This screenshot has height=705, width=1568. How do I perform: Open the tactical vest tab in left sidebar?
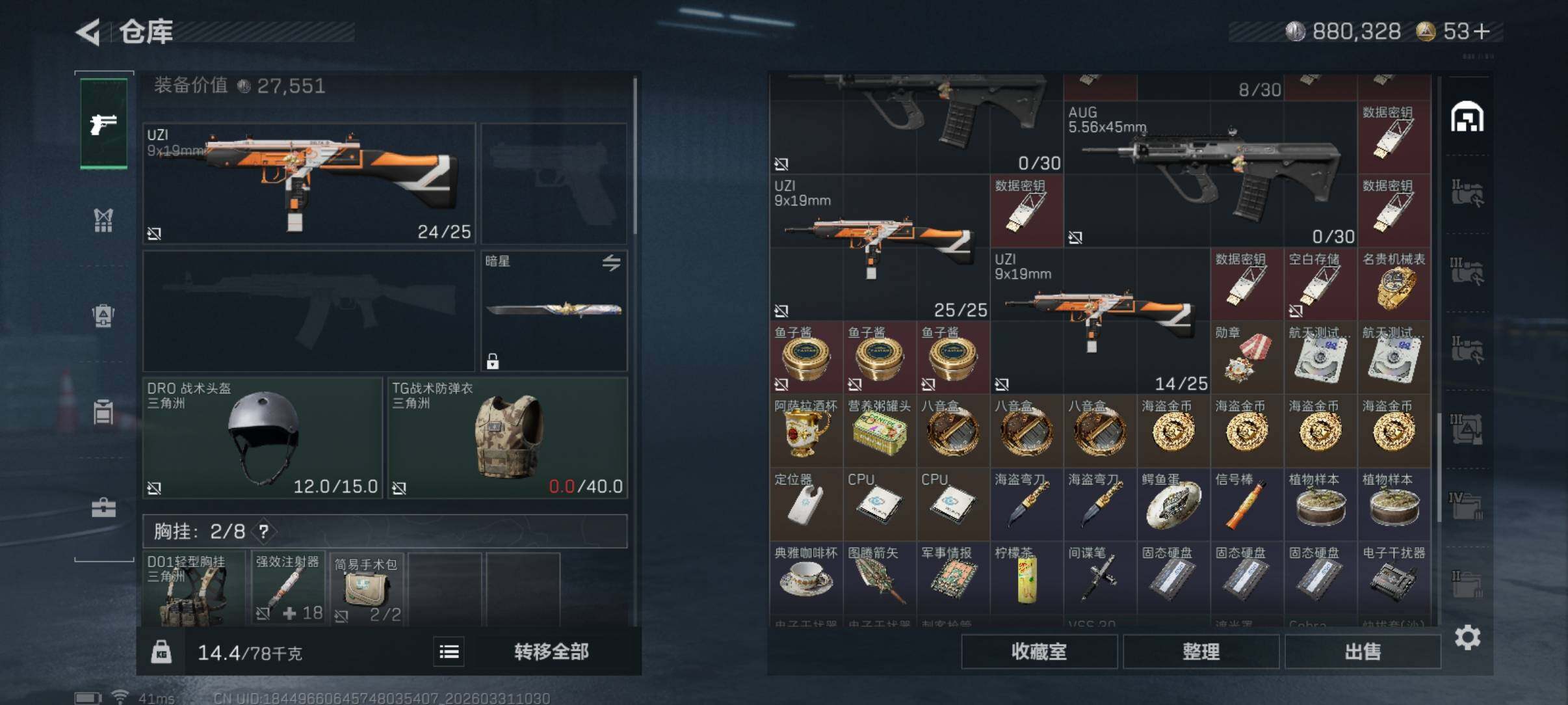pyautogui.click(x=103, y=220)
